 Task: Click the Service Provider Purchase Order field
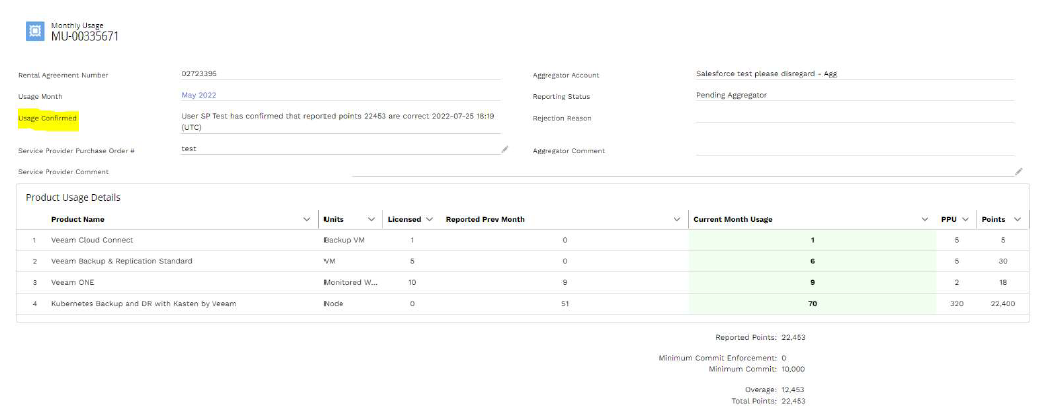[340, 149]
